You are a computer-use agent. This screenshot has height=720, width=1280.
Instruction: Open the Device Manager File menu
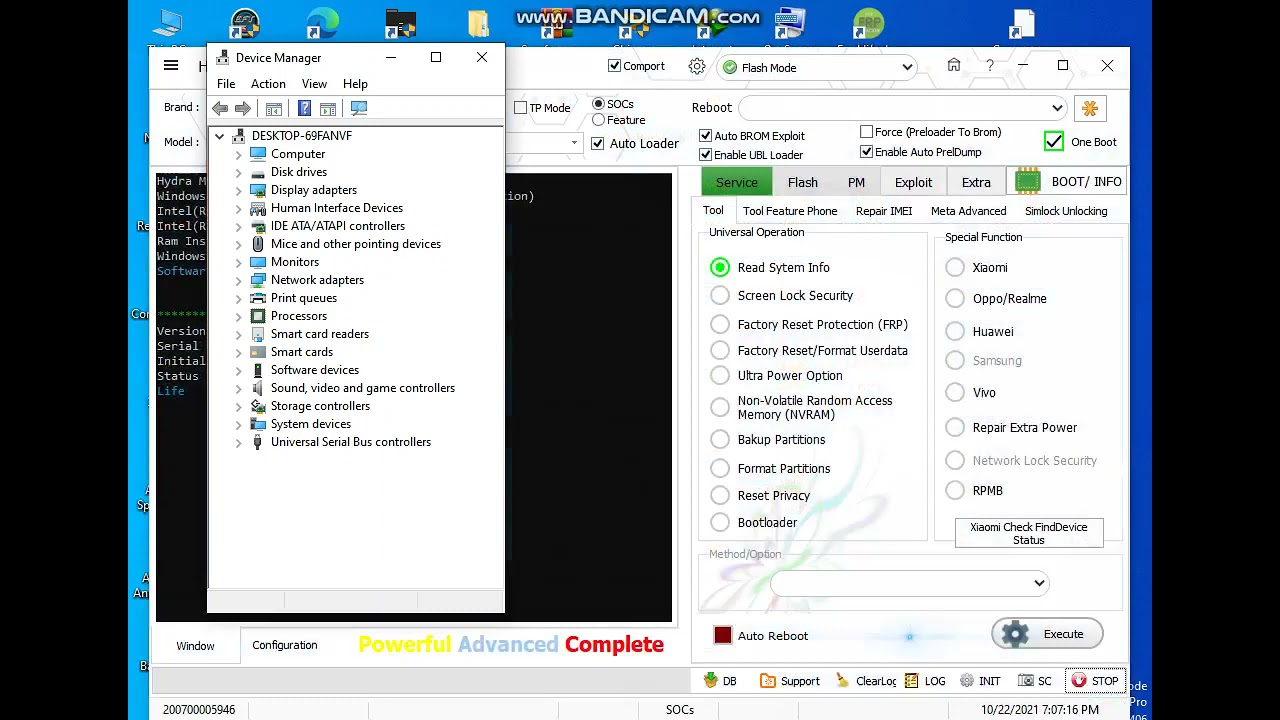point(226,84)
